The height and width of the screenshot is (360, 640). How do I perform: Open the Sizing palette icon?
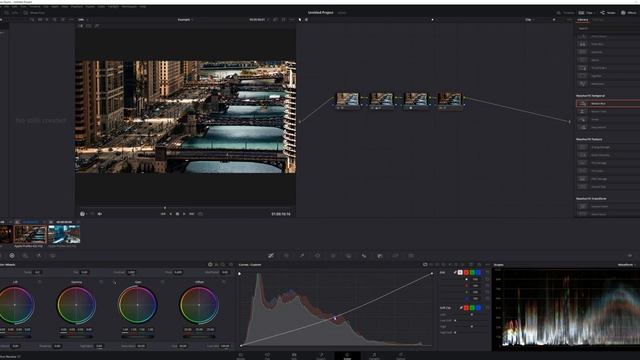pos(396,256)
